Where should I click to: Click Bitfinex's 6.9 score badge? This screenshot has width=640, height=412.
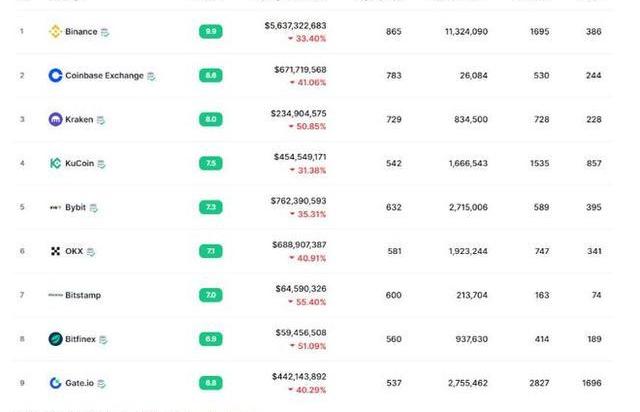coord(211,339)
